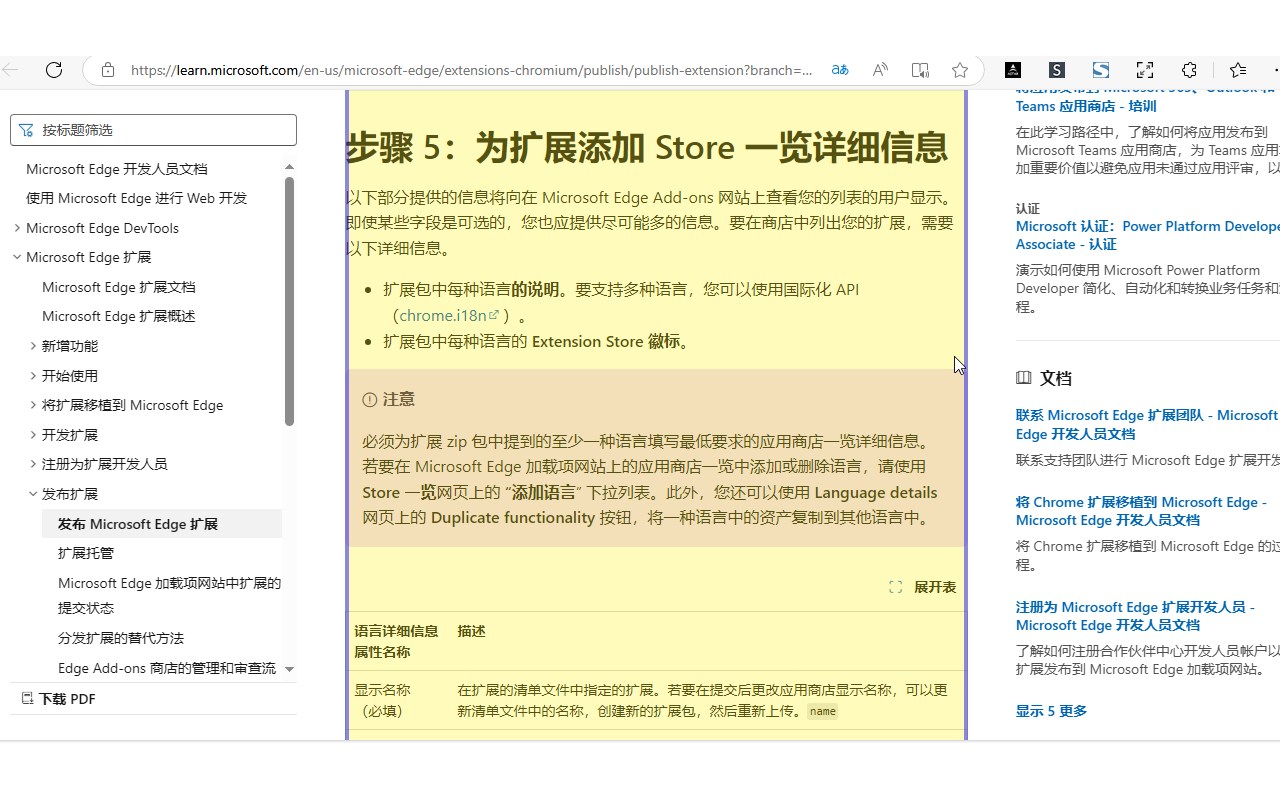
Task: Click the sidebar scrollbar down arrow
Action: pyautogui.click(x=289, y=669)
